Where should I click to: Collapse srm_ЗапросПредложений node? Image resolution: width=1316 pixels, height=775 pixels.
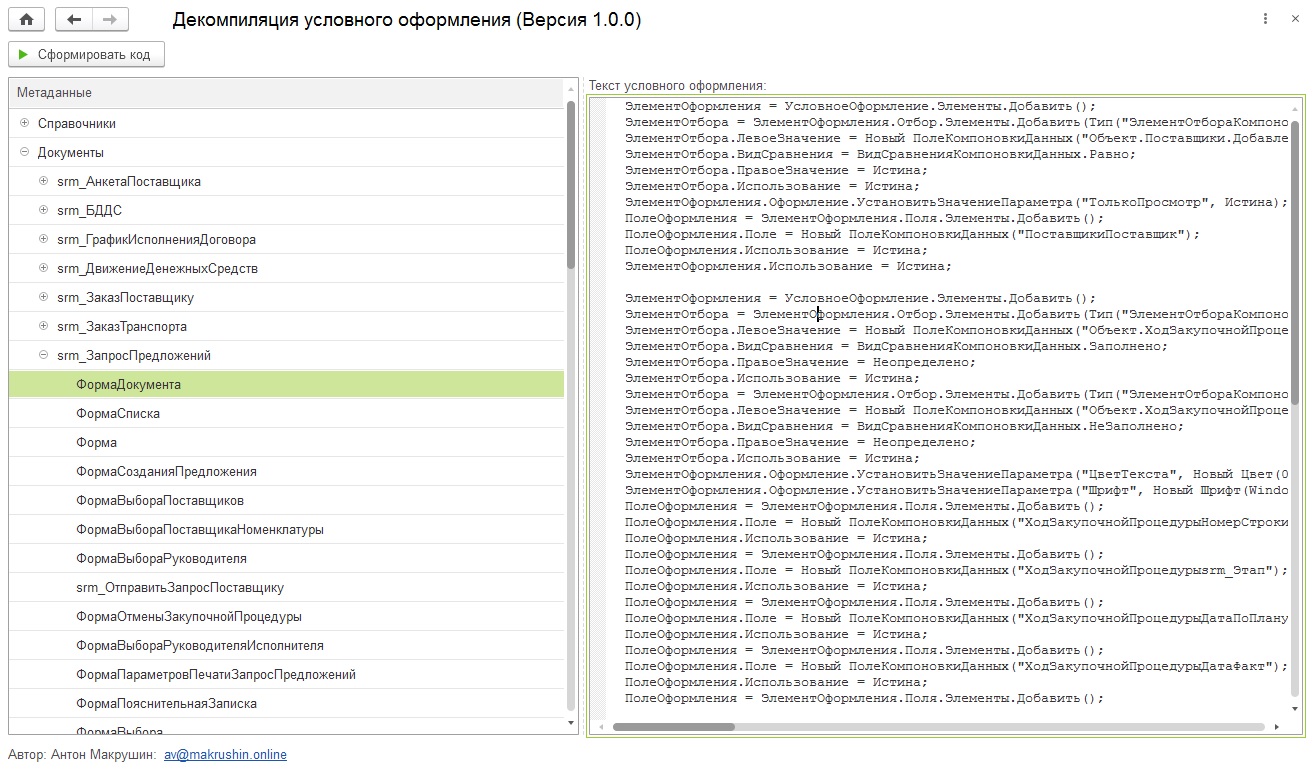click(43, 355)
